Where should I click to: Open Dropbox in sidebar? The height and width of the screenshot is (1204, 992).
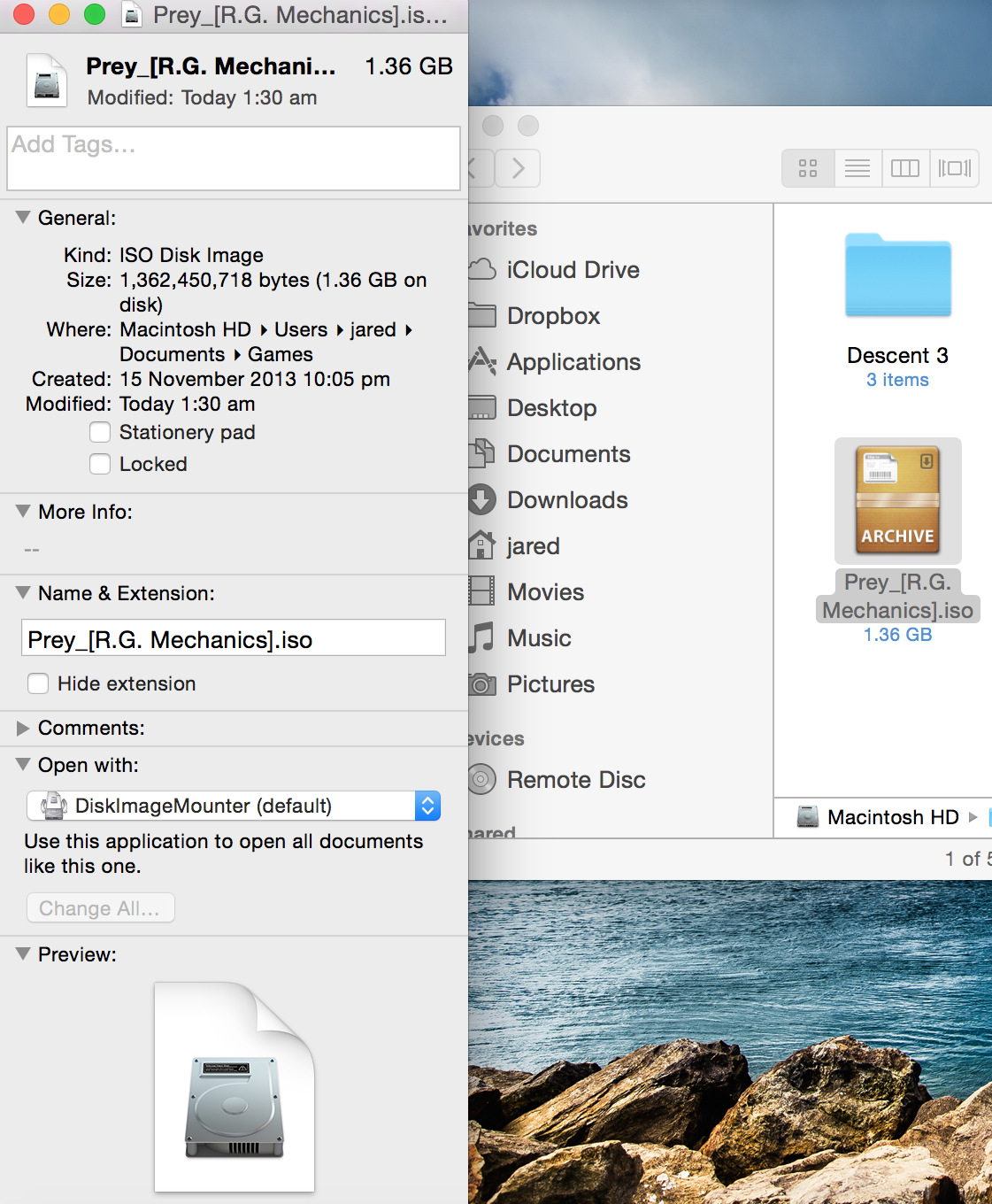[553, 316]
